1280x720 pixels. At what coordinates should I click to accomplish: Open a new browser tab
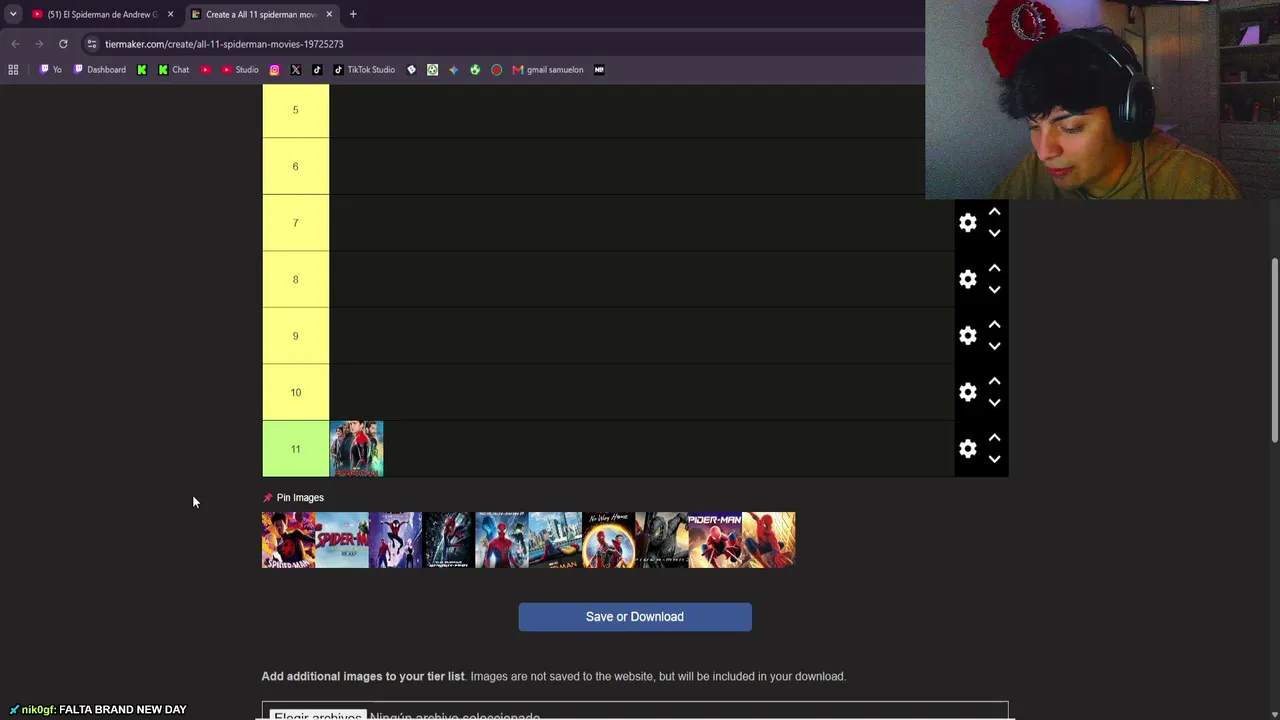point(353,14)
